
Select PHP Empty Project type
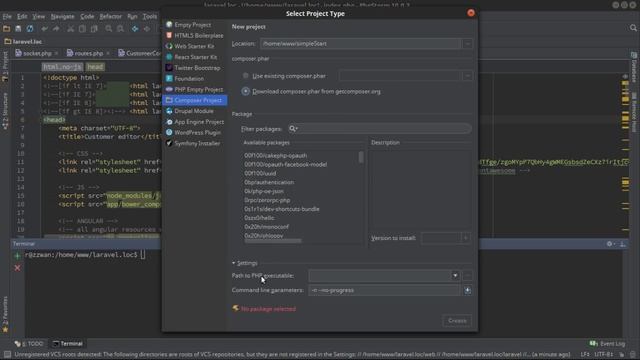[x=195, y=89]
